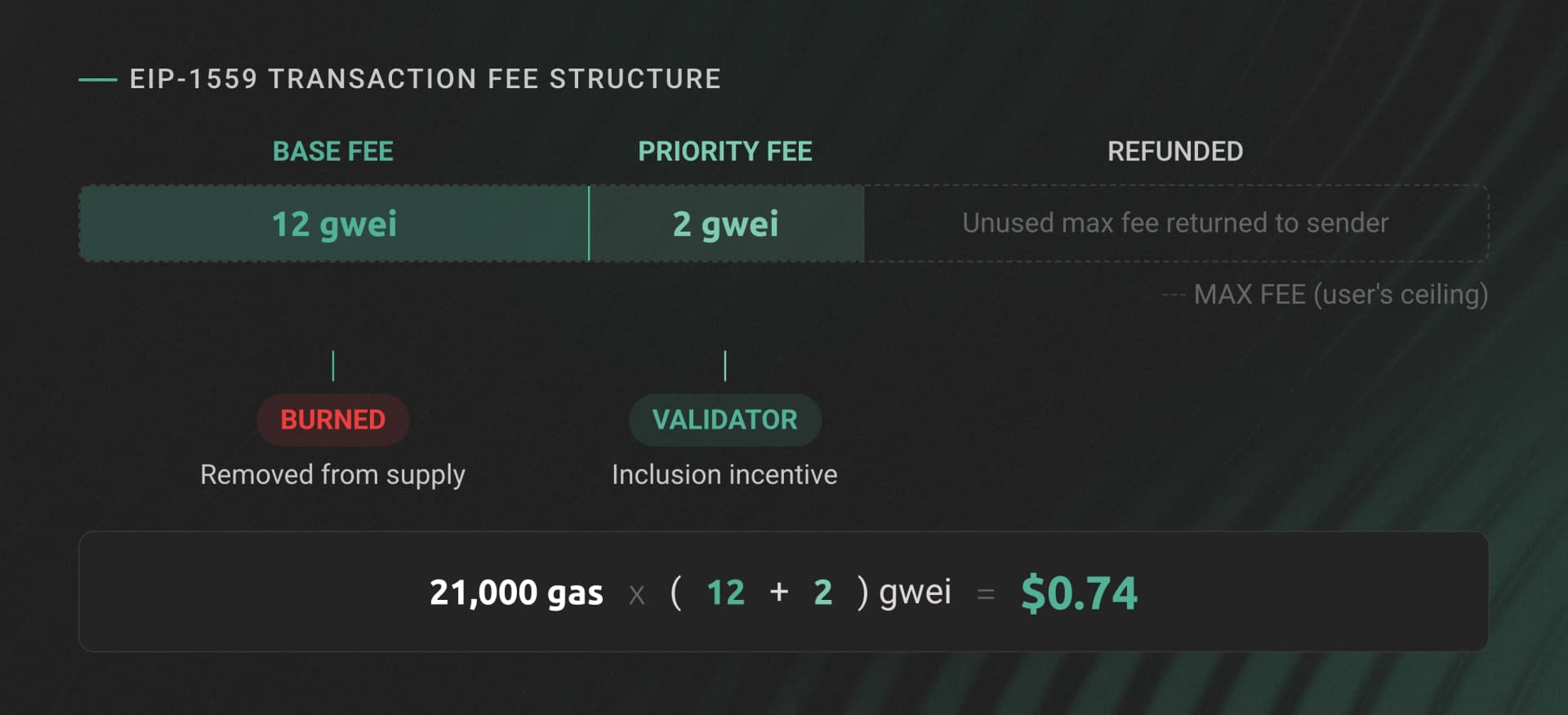Click the teal dash beside the title

pos(97,79)
